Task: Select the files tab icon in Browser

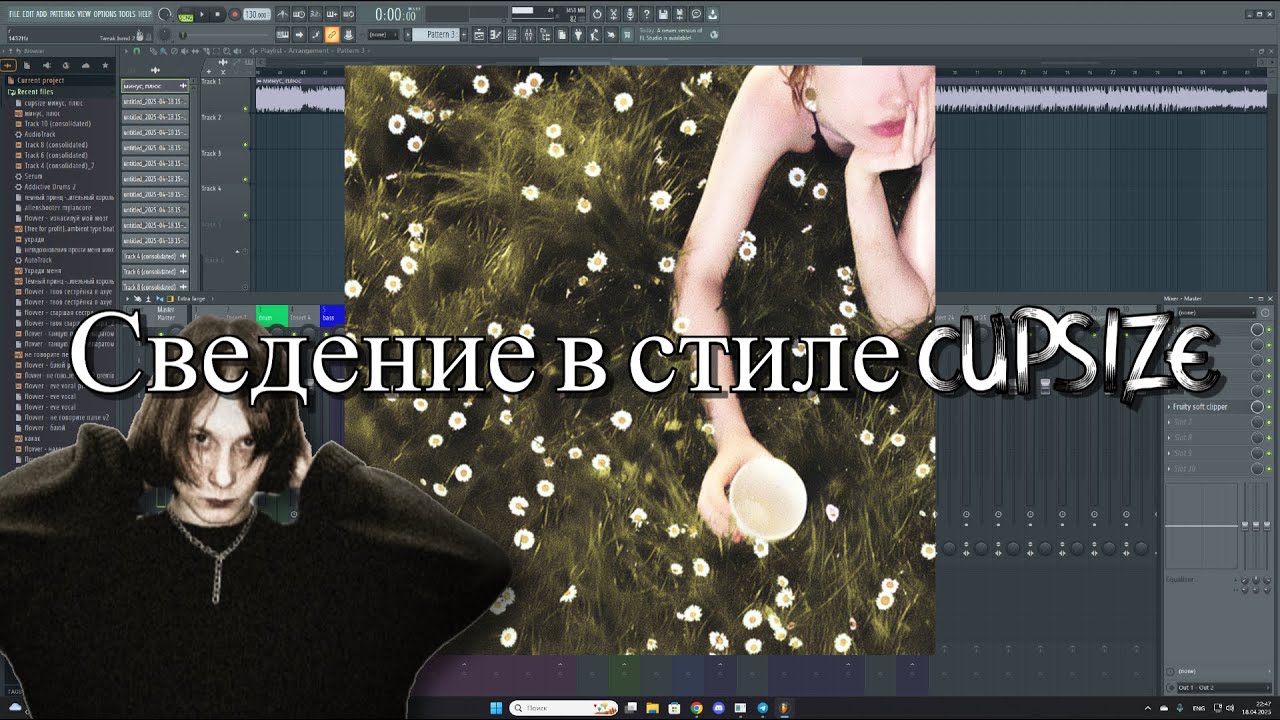Action: 28,66
